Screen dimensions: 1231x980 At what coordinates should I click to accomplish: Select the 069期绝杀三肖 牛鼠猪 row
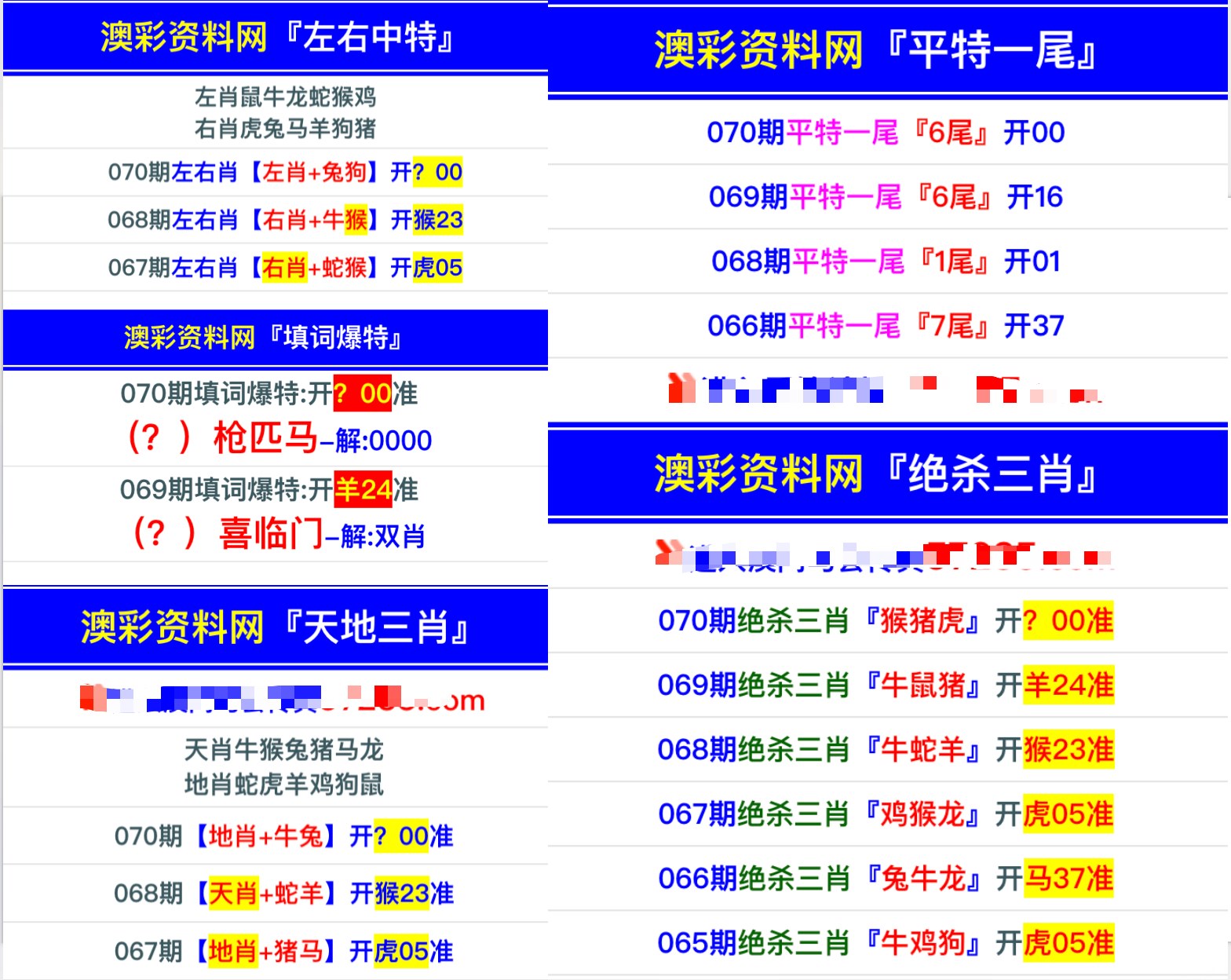coord(886,686)
